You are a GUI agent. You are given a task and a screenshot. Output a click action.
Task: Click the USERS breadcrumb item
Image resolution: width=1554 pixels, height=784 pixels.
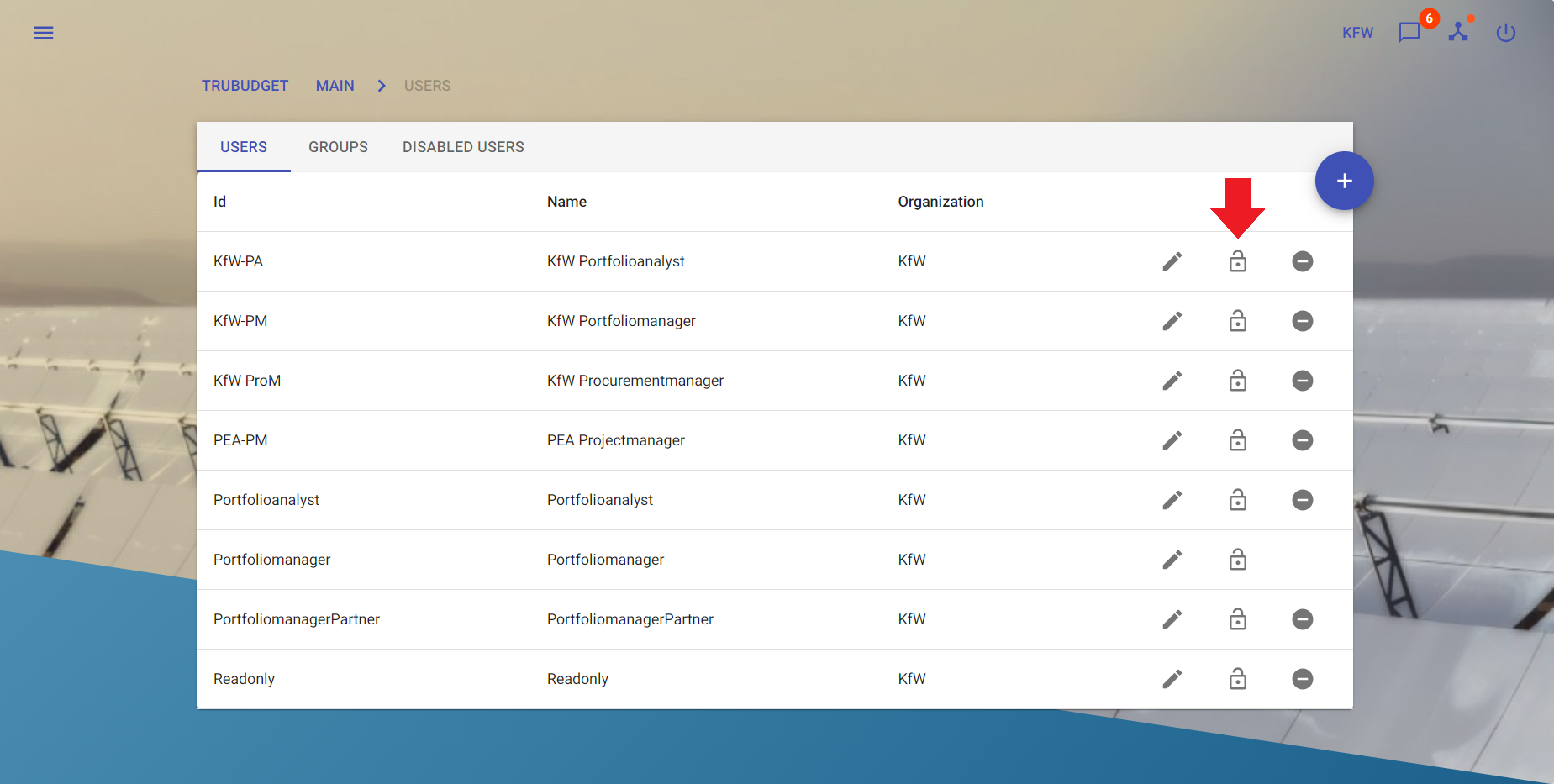[427, 86]
